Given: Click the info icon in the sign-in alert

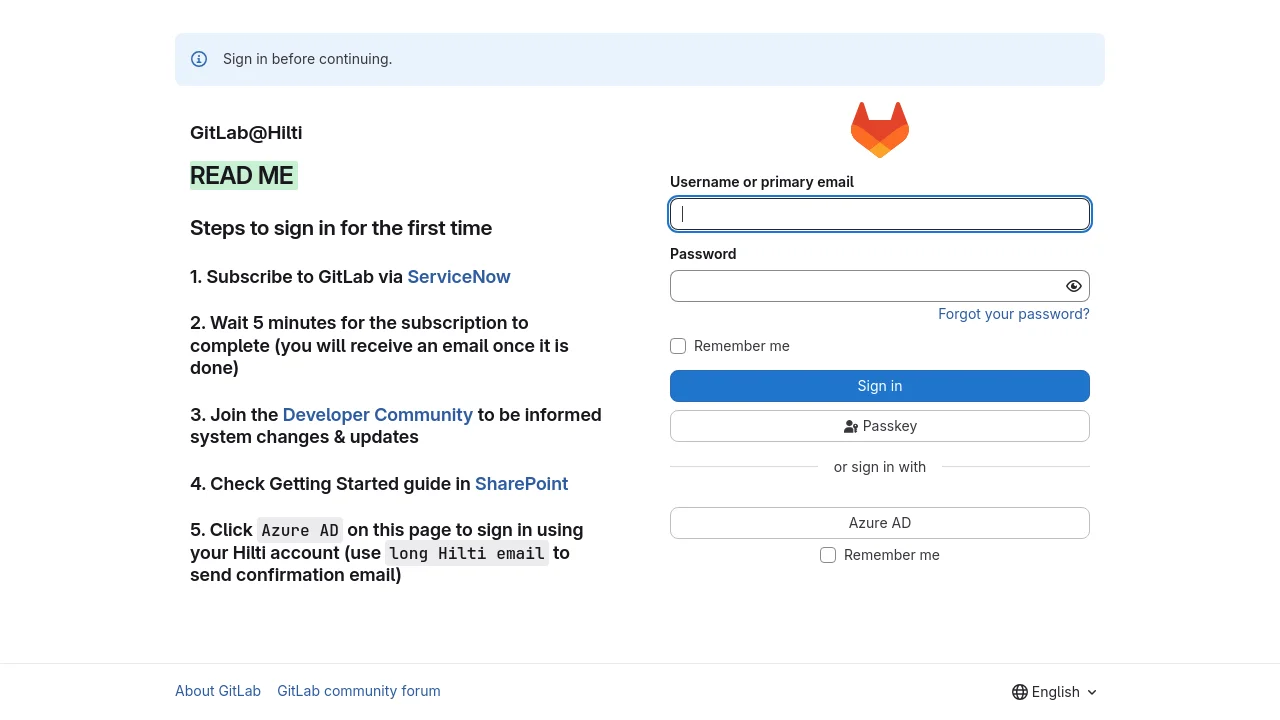Looking at the screenshot, I should point(199,59).
